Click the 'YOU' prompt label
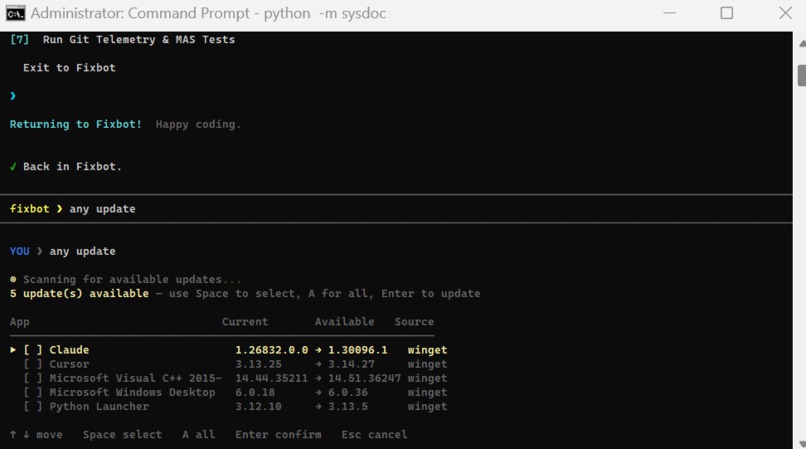This screenshot has width=806, height=449. 20,252
